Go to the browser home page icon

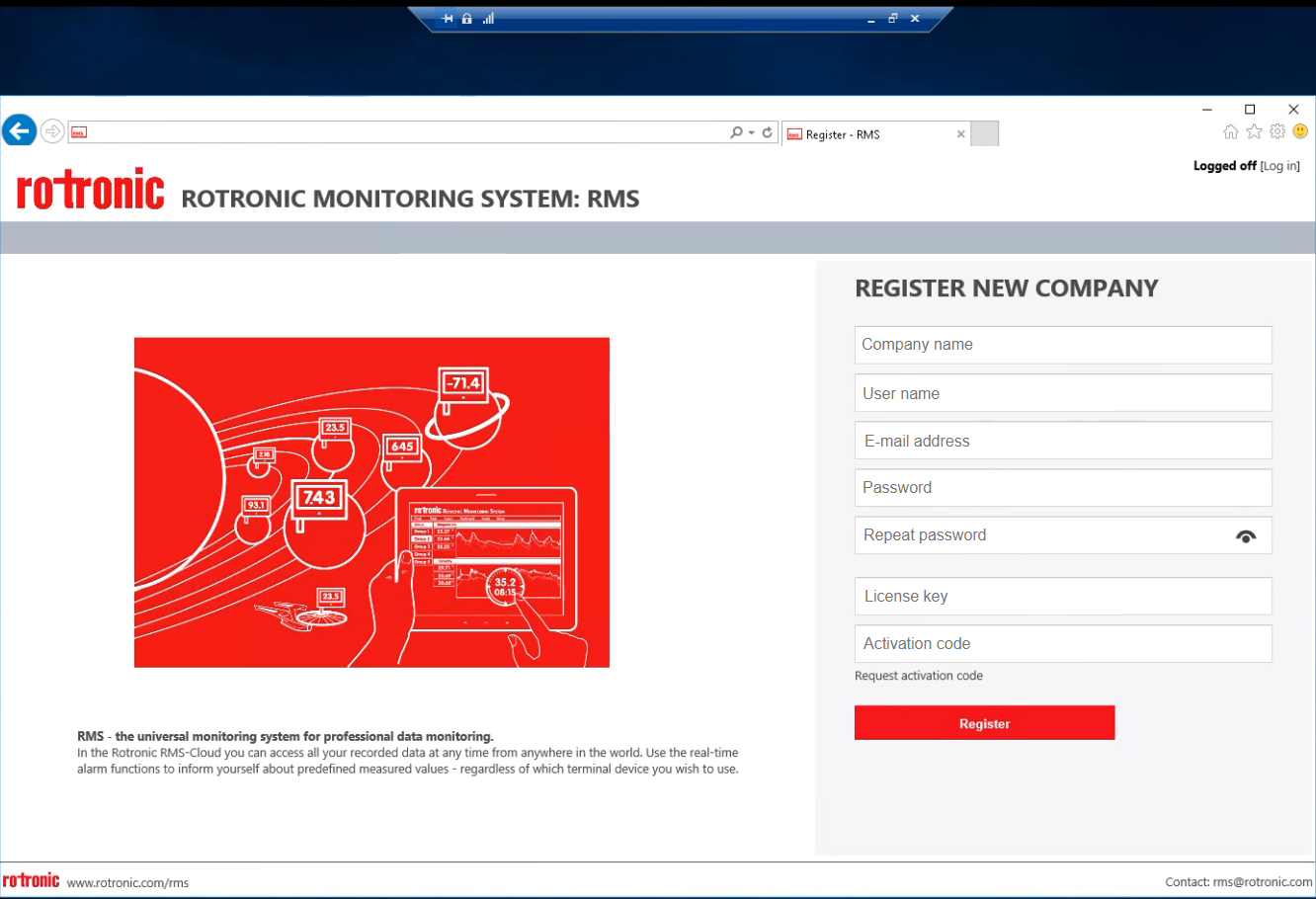click(1230, 131)
